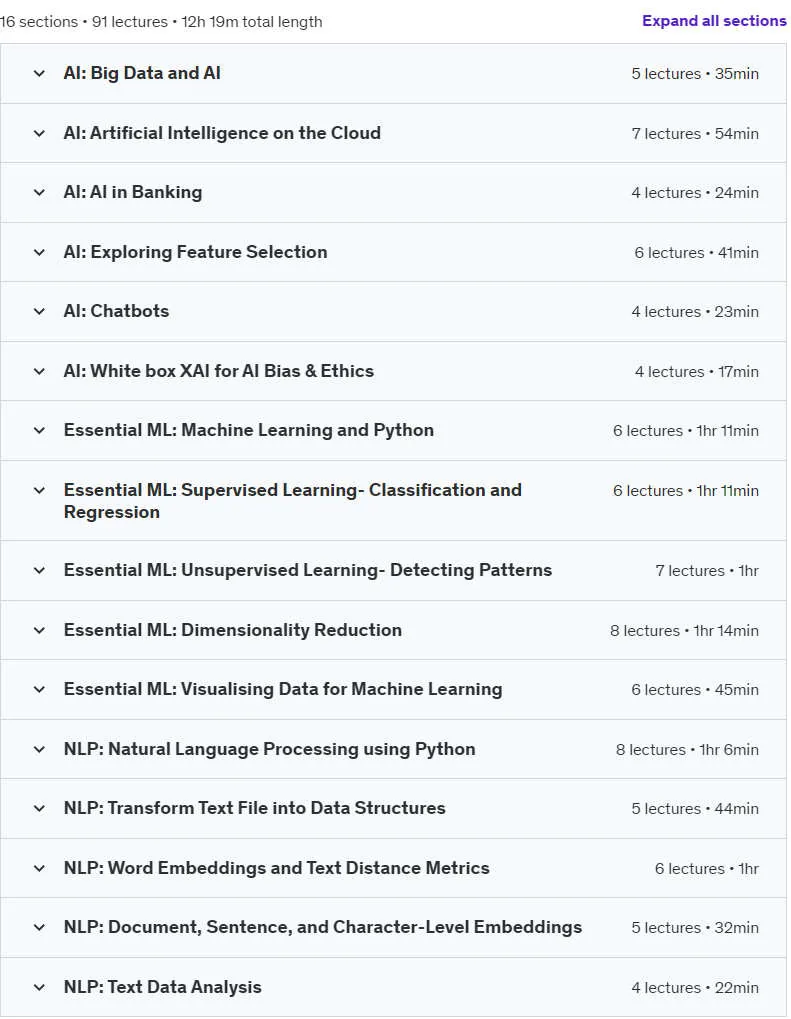This screenshot has height=1019, width=791.
Task: Click the chevron next to AI: Chatbots
Action: click(x=39, y=311)
